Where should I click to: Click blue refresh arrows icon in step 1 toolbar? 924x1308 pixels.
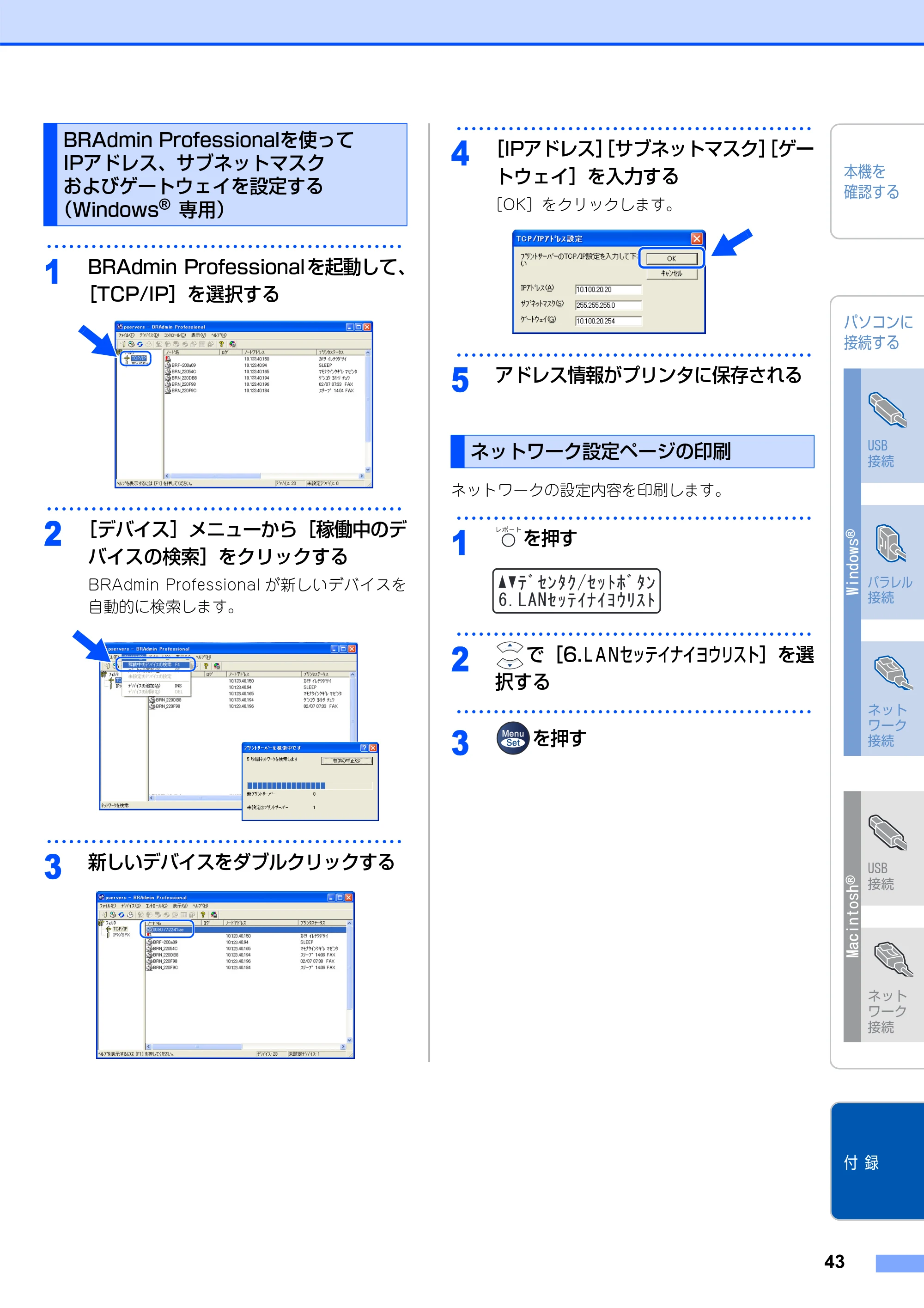point(140,344)
